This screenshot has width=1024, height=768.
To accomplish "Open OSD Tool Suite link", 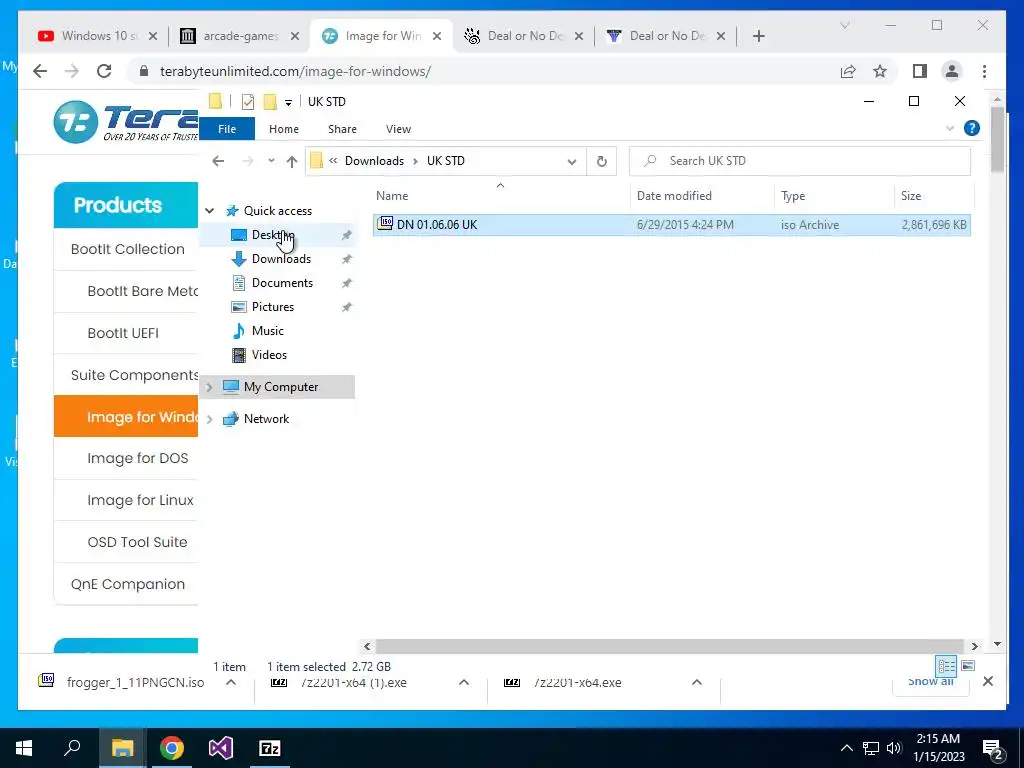I will (x=137, y=542).
